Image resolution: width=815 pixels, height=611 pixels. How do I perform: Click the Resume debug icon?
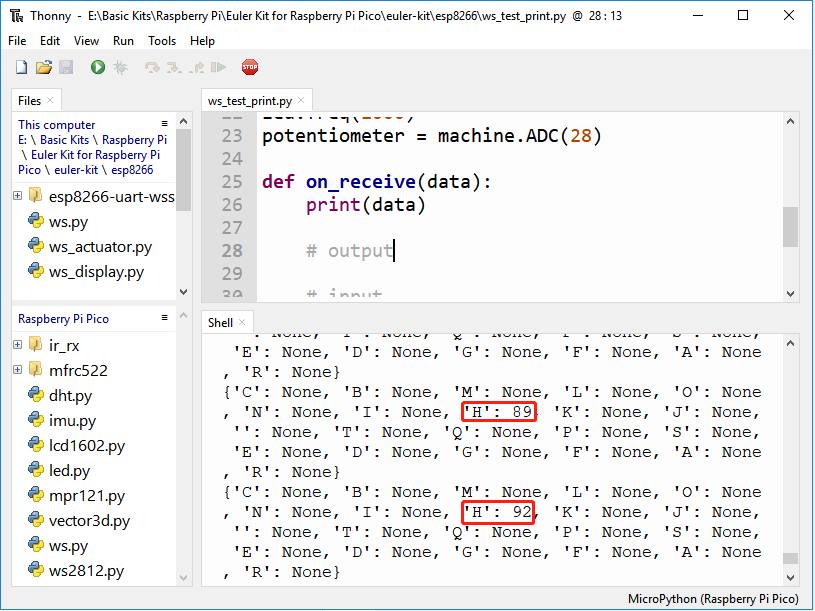218,67
